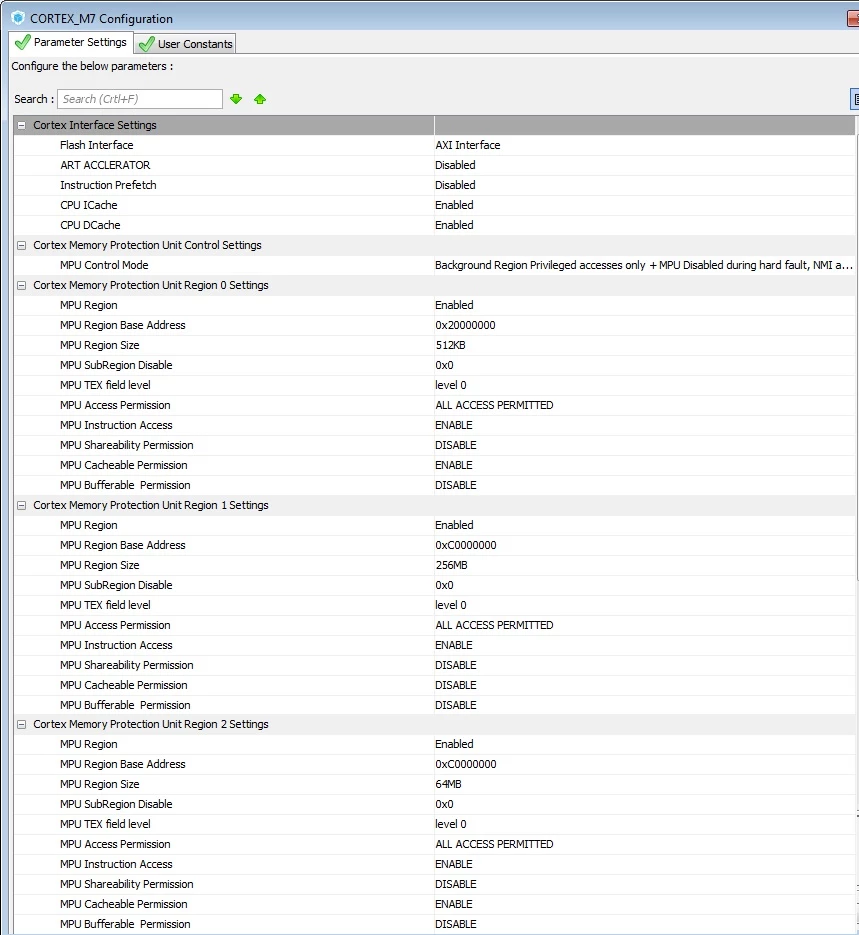Edit Region 1 base address 0xC0000000 field
This screenshot has height=935, width=859.
(x=644, y=545)
